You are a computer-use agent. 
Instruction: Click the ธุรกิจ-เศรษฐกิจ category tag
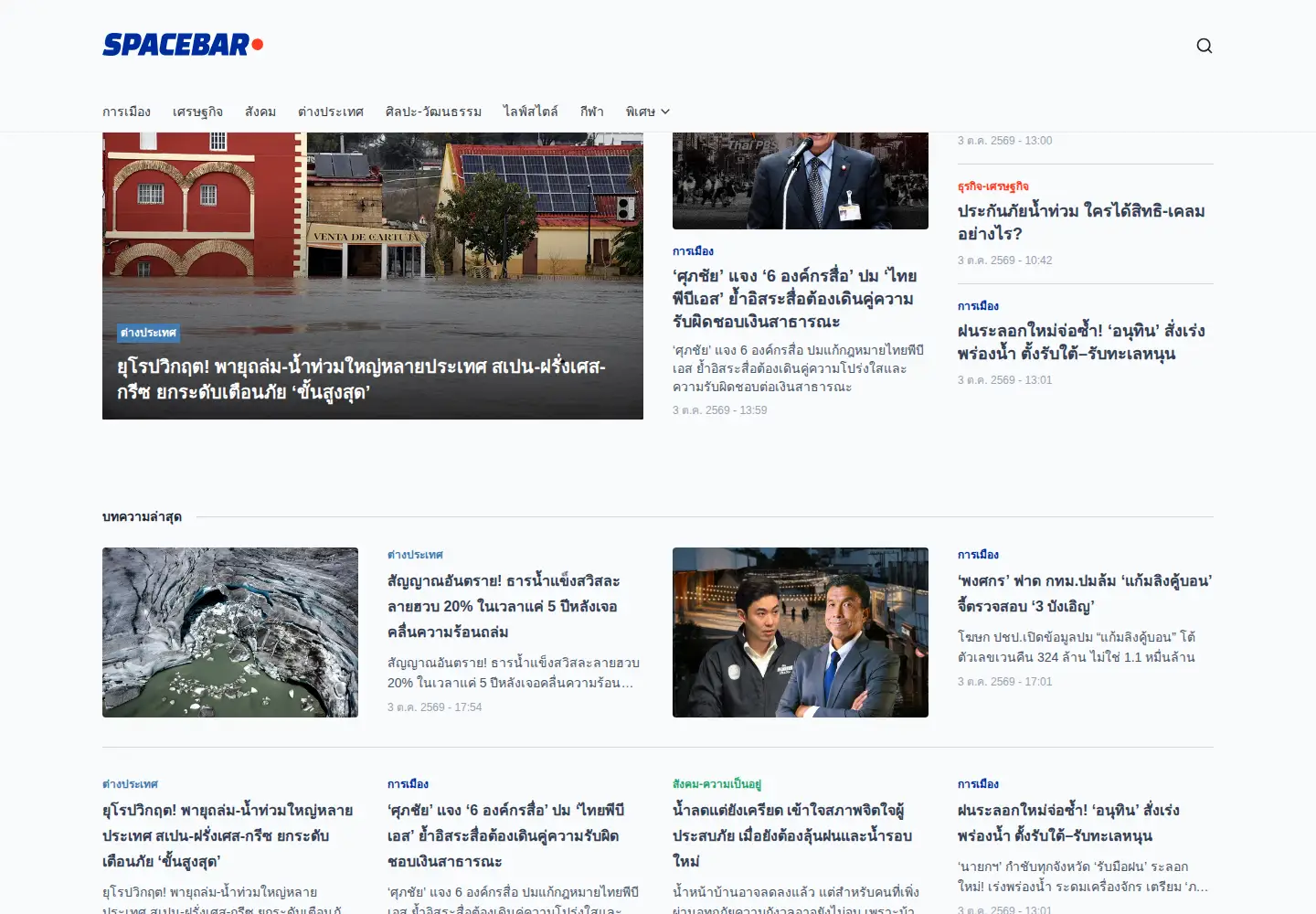click(993, 186)
